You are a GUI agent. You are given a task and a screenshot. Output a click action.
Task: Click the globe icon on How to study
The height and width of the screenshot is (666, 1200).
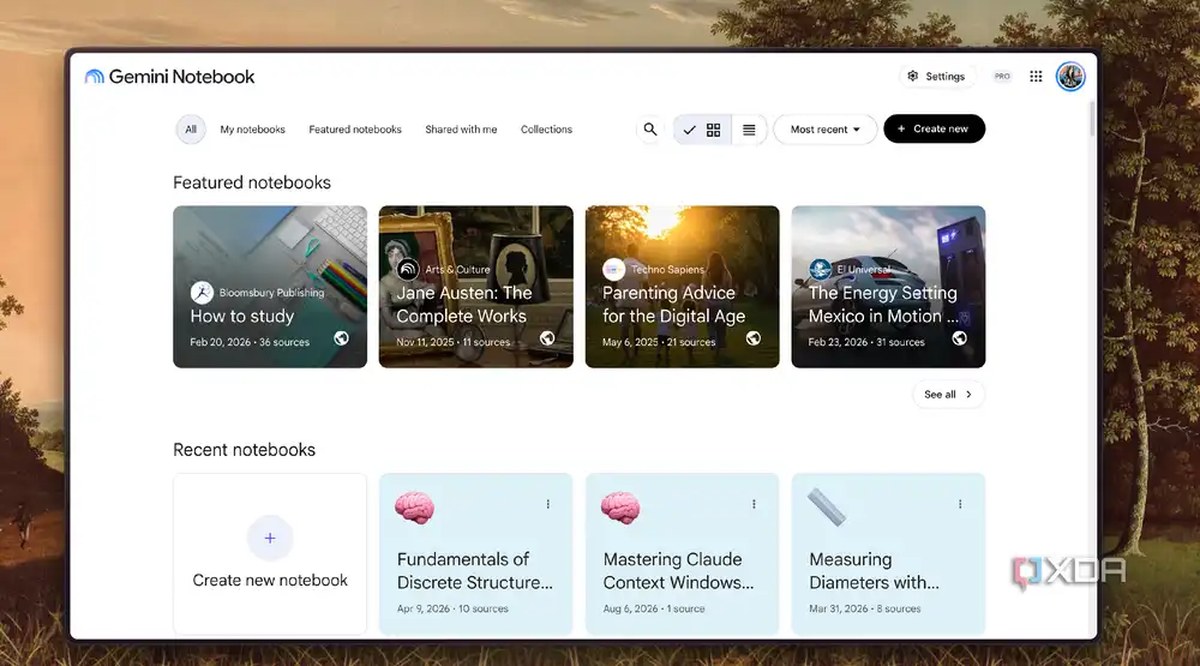[341, 339]
